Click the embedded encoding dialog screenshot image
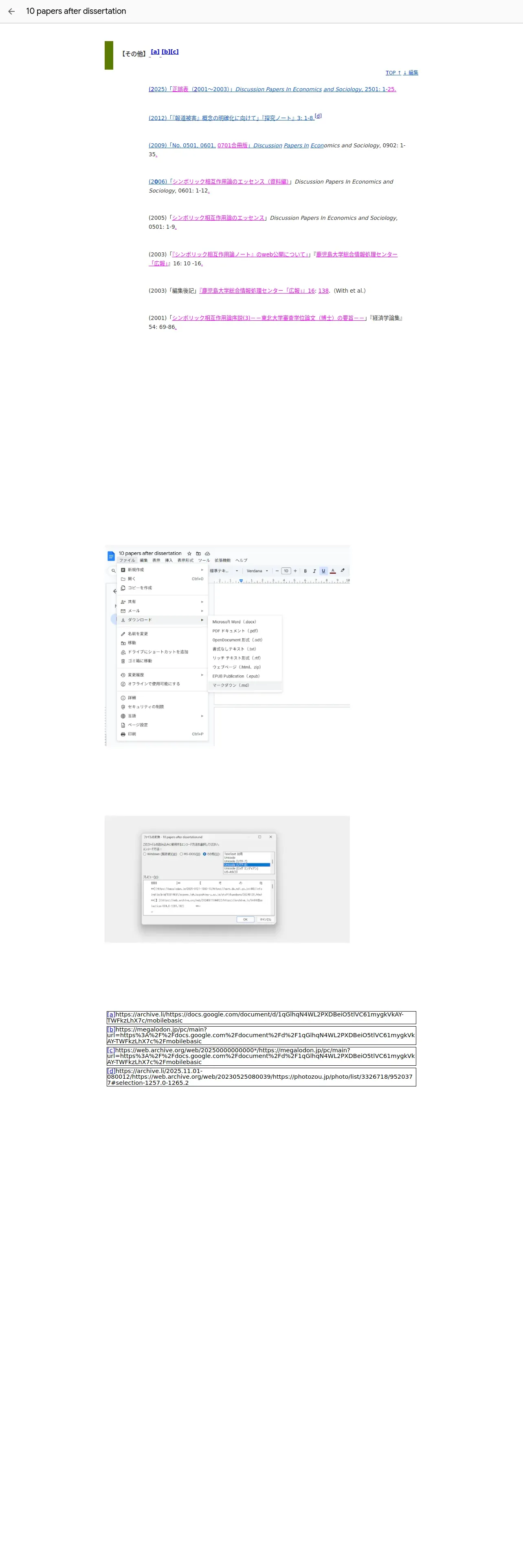The image size is (523, 1568). pyautogui.click(x=227, y=879)
